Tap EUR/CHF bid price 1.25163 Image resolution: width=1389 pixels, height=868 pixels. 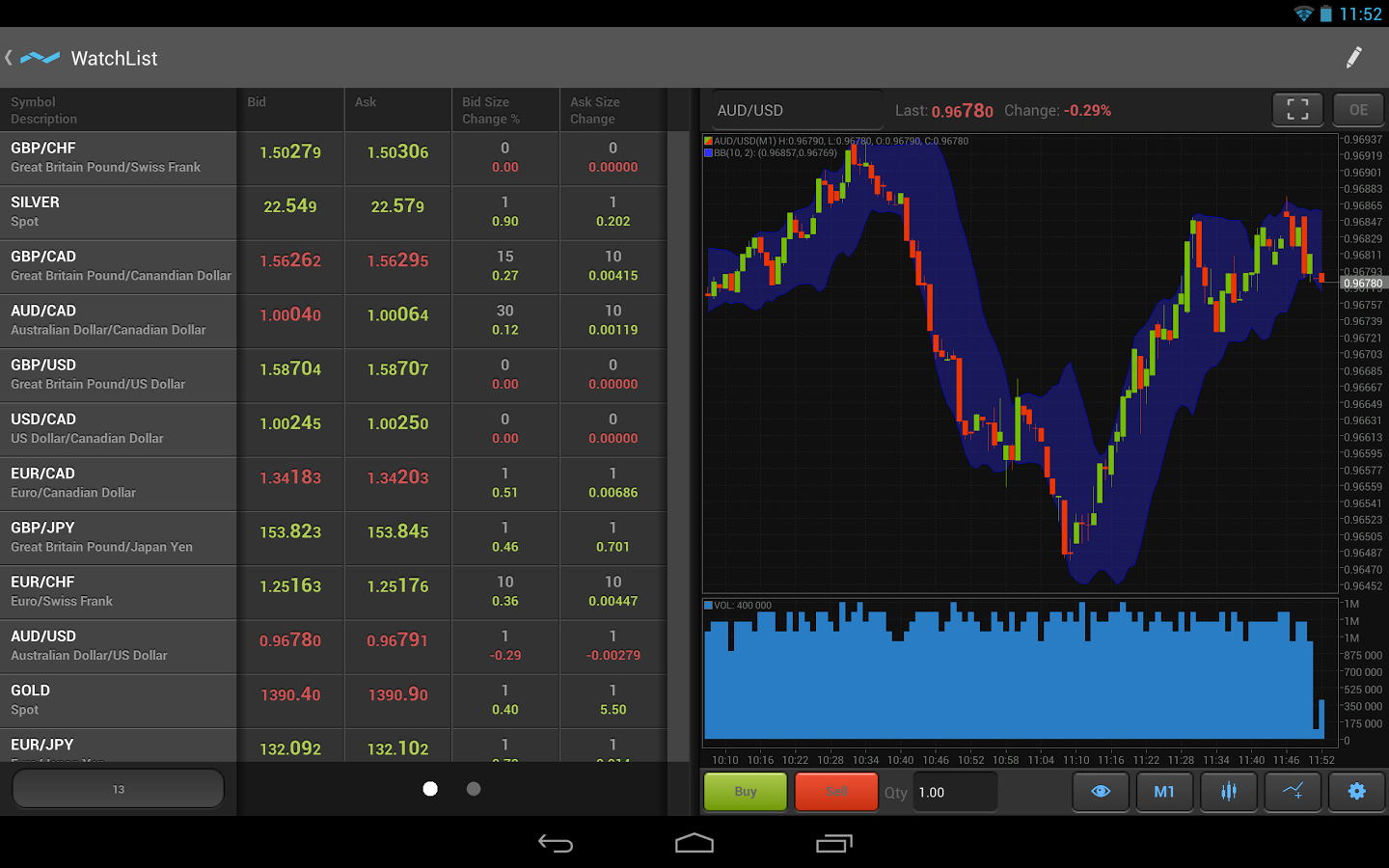click(x=290, y=585)
